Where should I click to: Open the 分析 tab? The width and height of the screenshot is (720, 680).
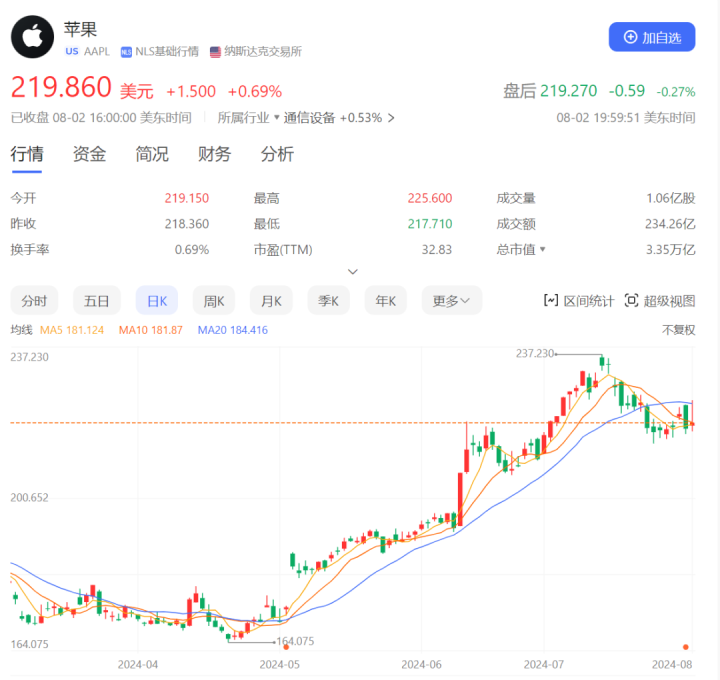coord(277,154)
